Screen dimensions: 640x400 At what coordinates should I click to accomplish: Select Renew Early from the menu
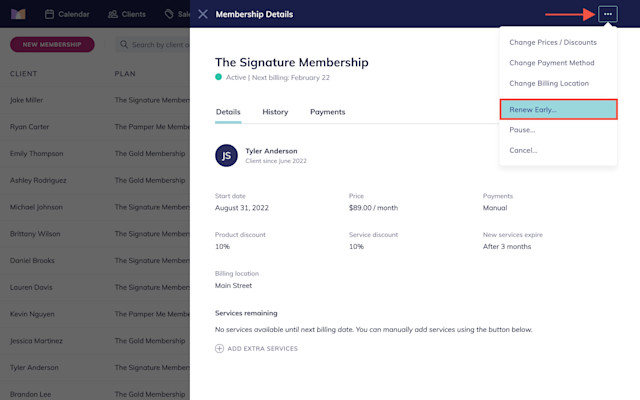pyautogui.click(x=558, y=109)
